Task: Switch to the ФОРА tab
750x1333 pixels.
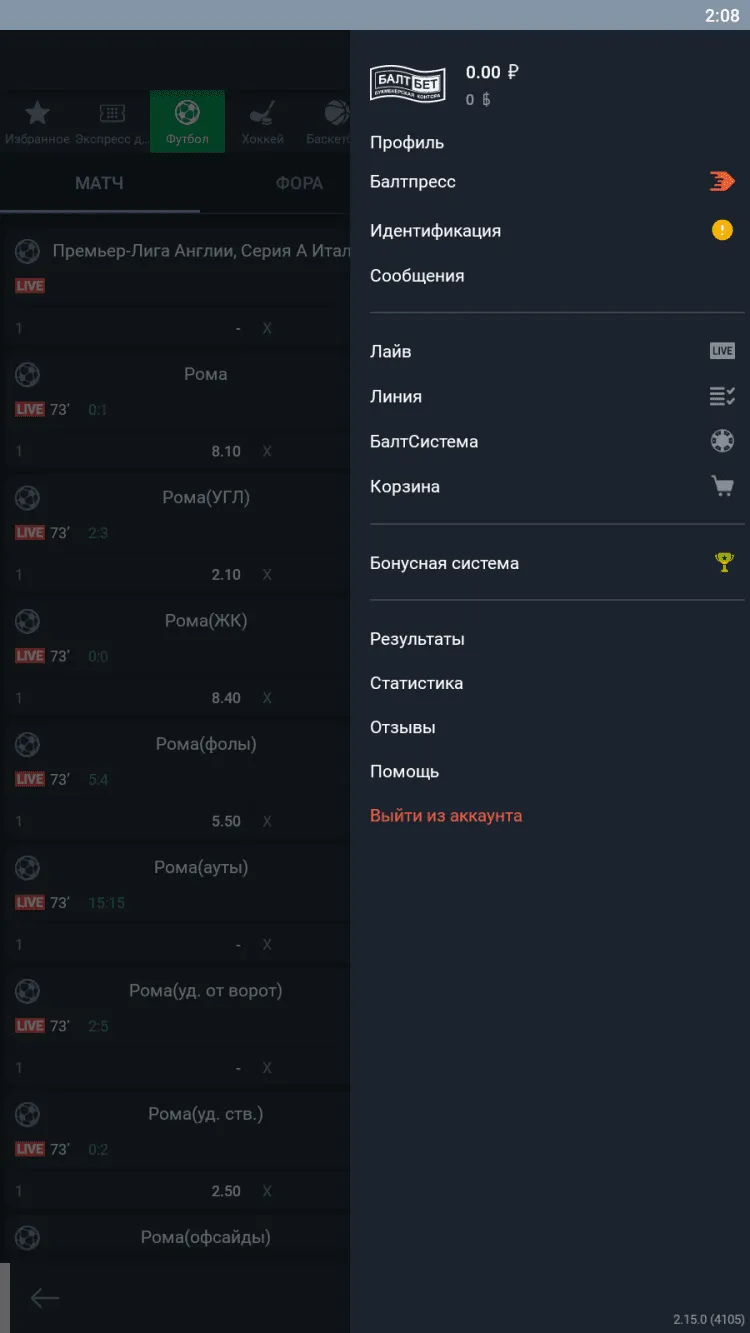Action: (299, 184)
